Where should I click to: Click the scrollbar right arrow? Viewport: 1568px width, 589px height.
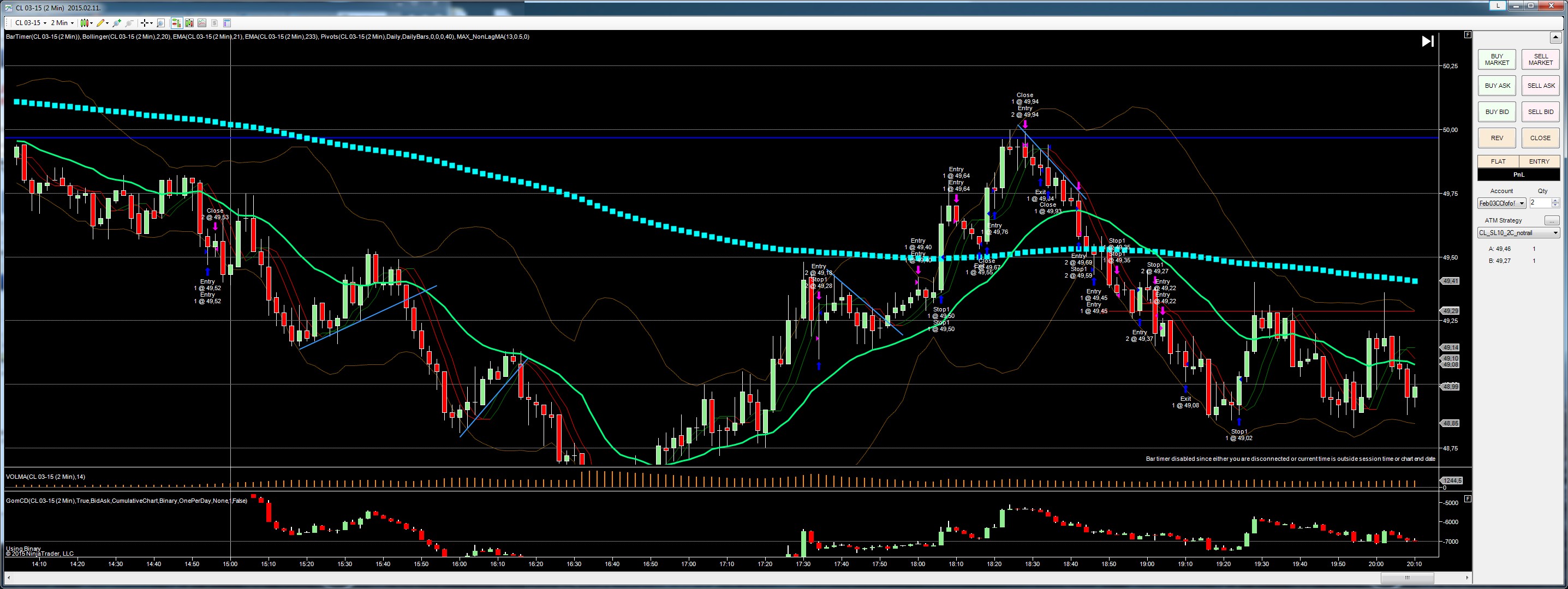[1467, 578]
